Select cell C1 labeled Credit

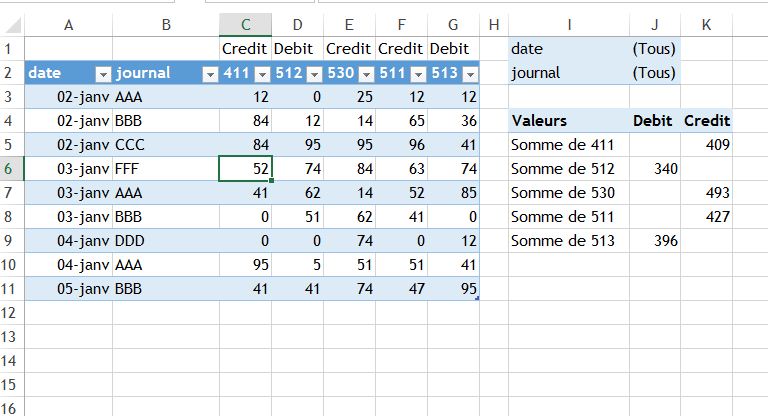[245, 49]
